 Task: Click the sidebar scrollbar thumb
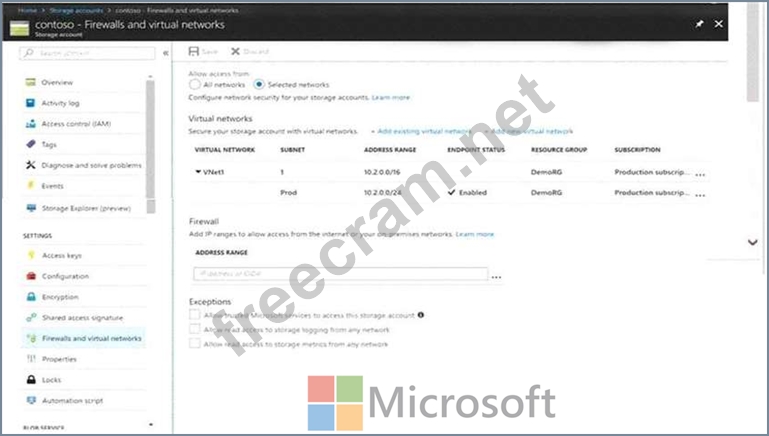click(x=151, y=147)
